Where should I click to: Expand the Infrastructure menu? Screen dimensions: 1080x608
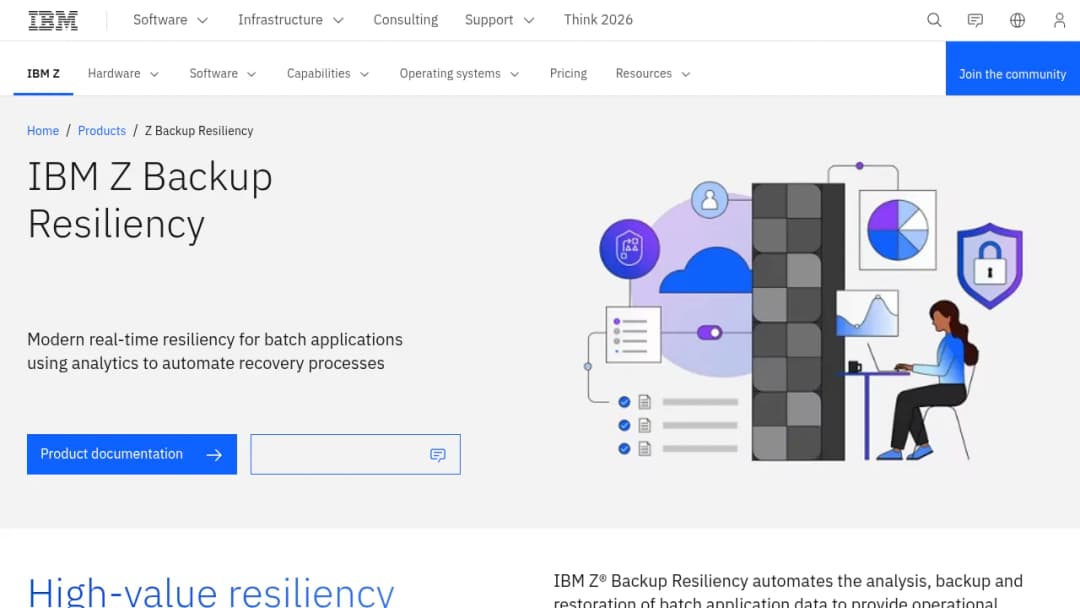[291, 20]
